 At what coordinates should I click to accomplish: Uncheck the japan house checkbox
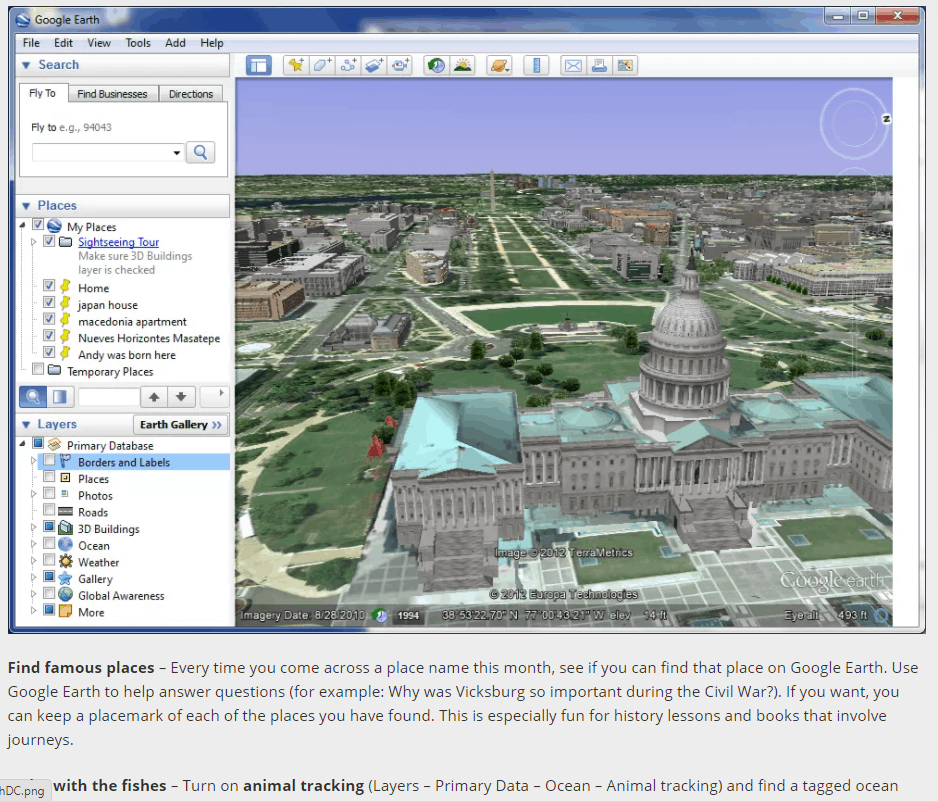49,302
